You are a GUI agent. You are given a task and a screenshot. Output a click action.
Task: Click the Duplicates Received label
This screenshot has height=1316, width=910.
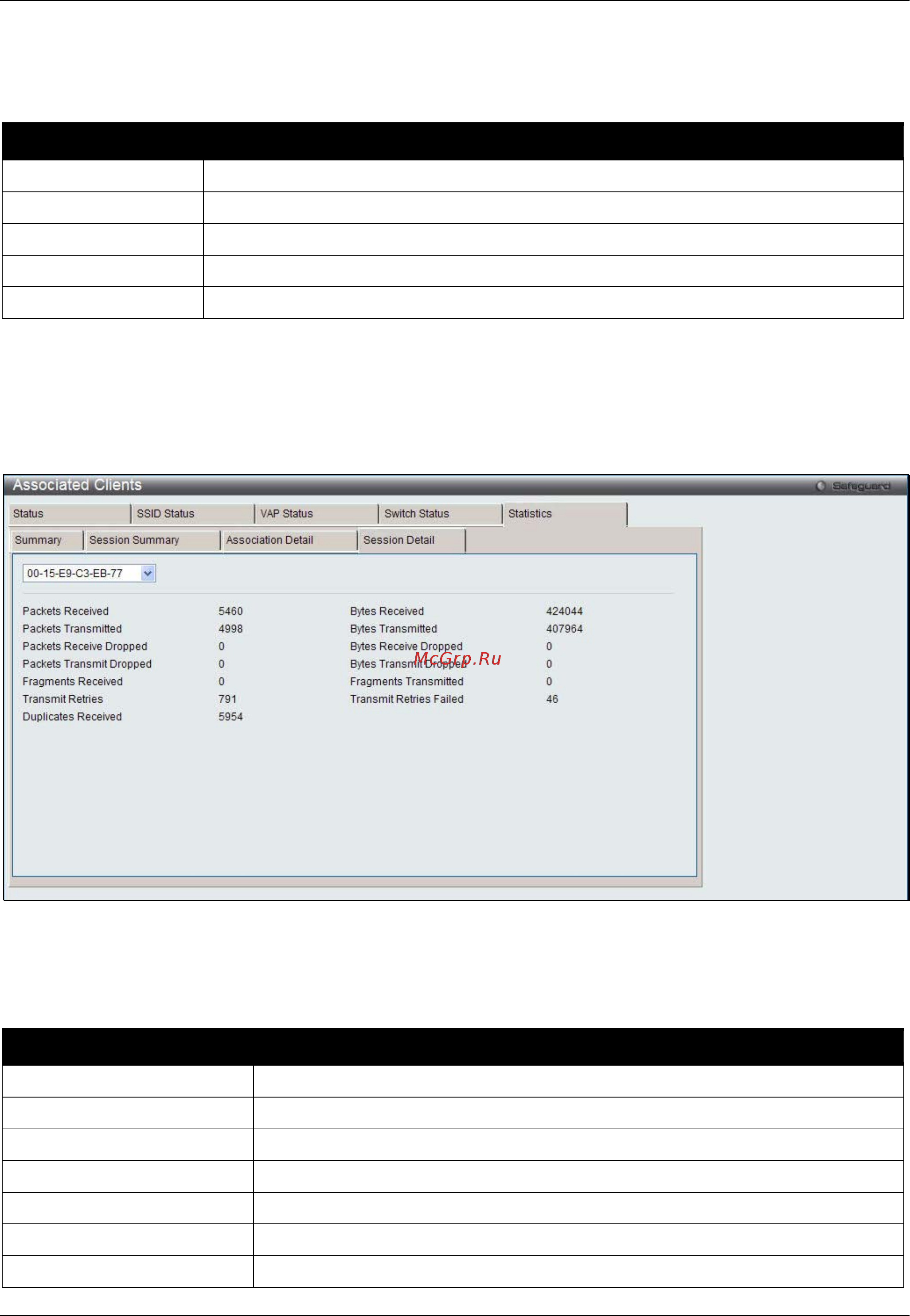point(72,716)
